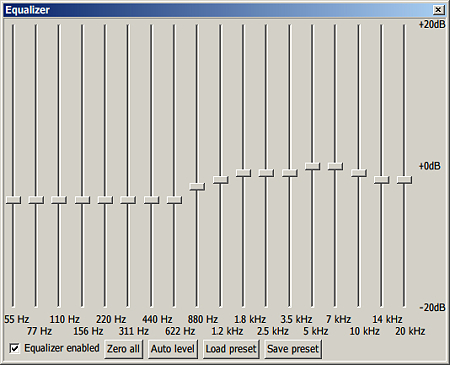Viewport: 450px width, 365px height.
Task: Close the Equalizer window
Action: tap(438, 10)
